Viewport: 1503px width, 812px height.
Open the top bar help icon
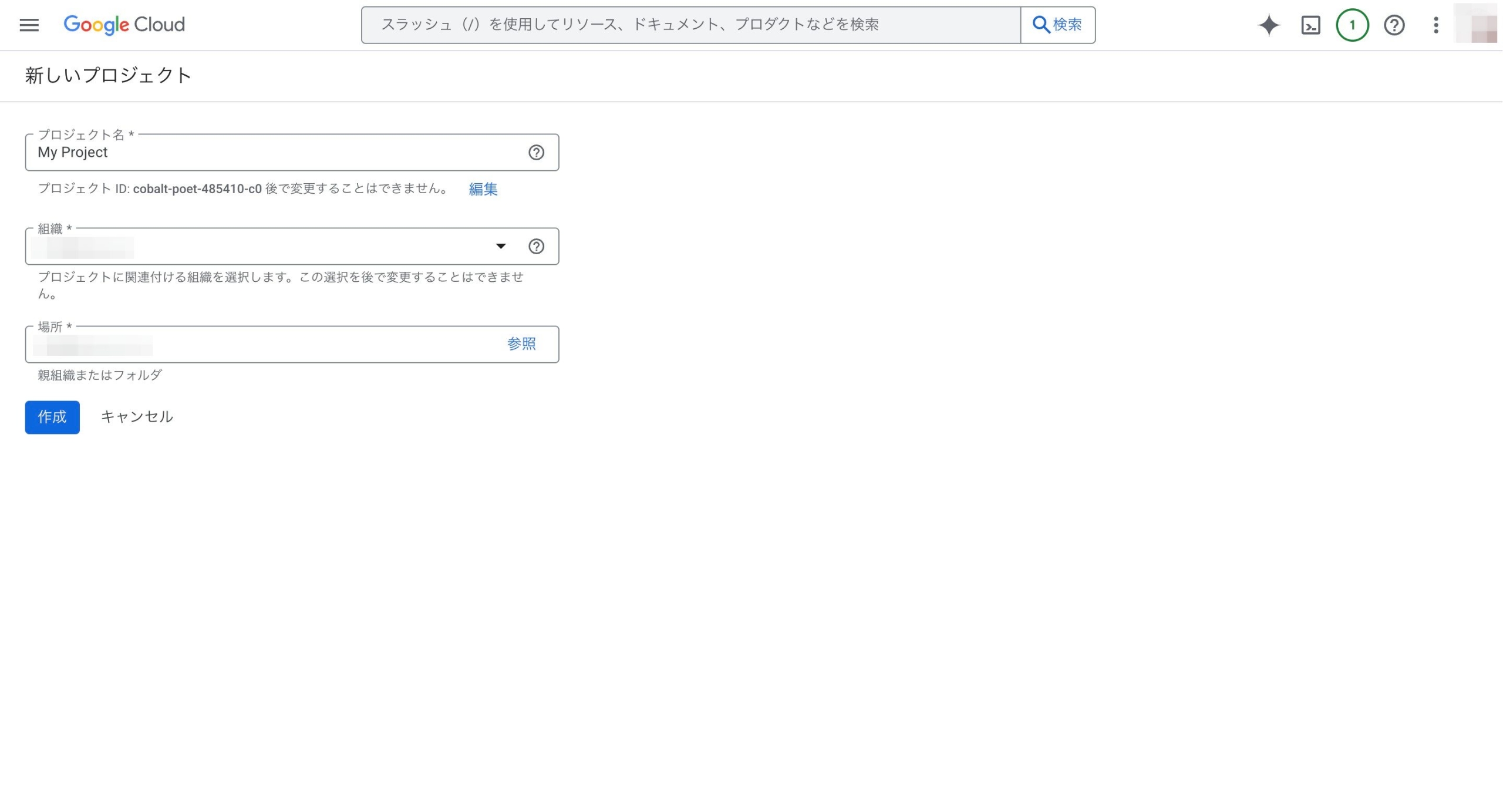(x=1394, y=25)
